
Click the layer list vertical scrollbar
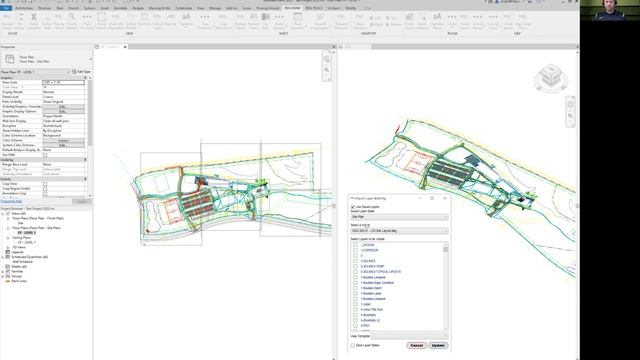coord(445,286)
